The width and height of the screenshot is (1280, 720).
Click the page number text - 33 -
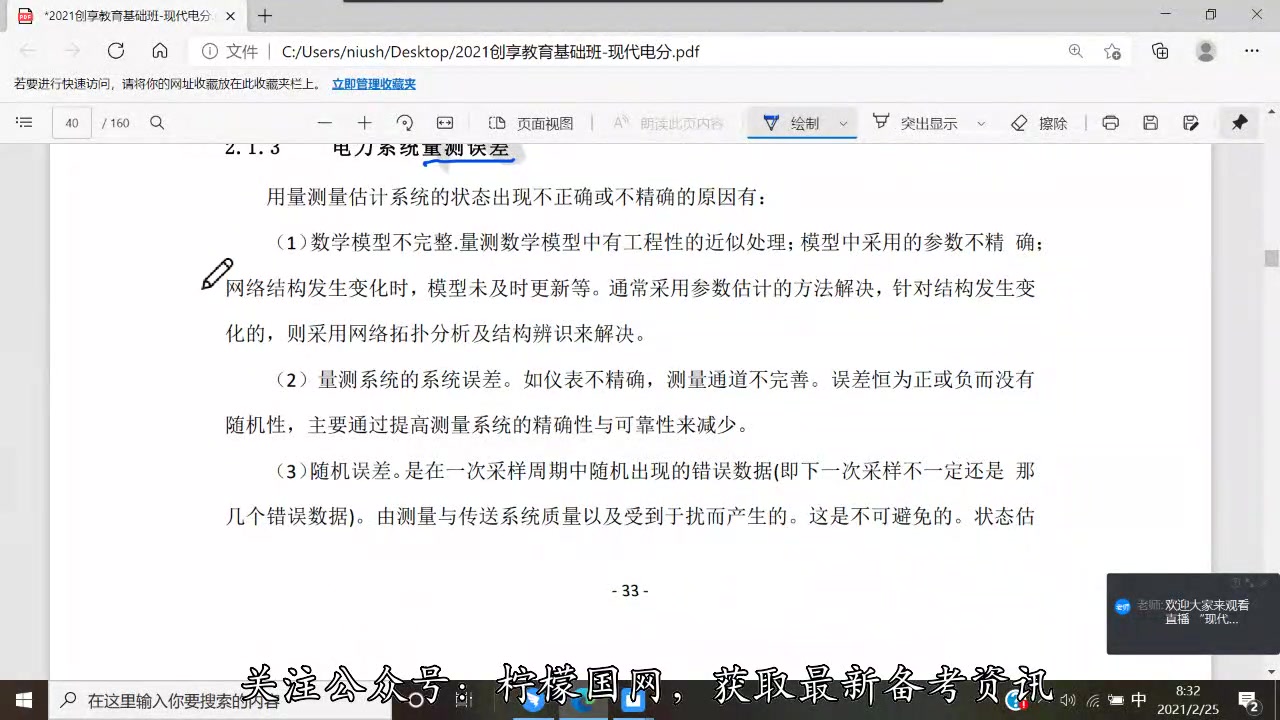point(630,591)
